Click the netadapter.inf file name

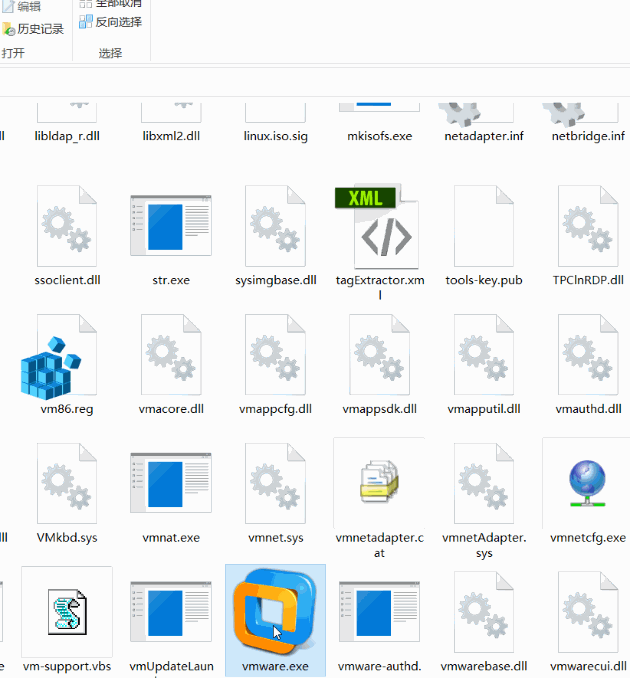[484, 136]
